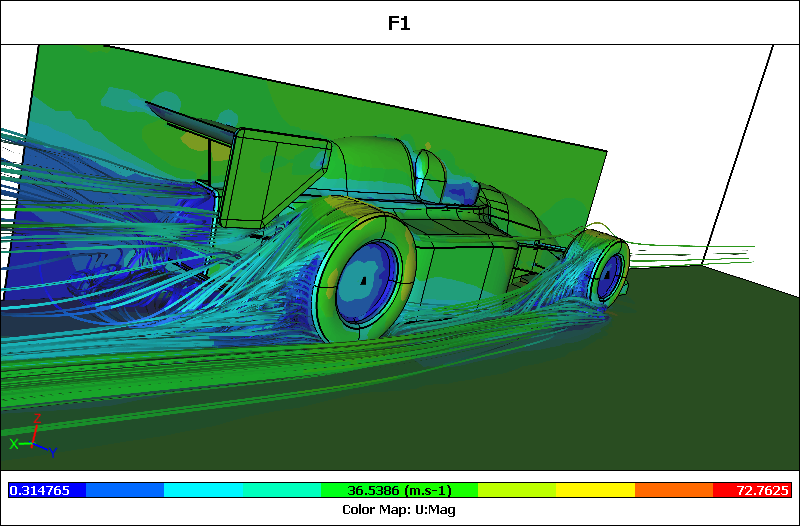The width and height of the screenshot is (800, 526).
Task: Select the cyan segment of the color bar
Action: click(x=203, y=491)
